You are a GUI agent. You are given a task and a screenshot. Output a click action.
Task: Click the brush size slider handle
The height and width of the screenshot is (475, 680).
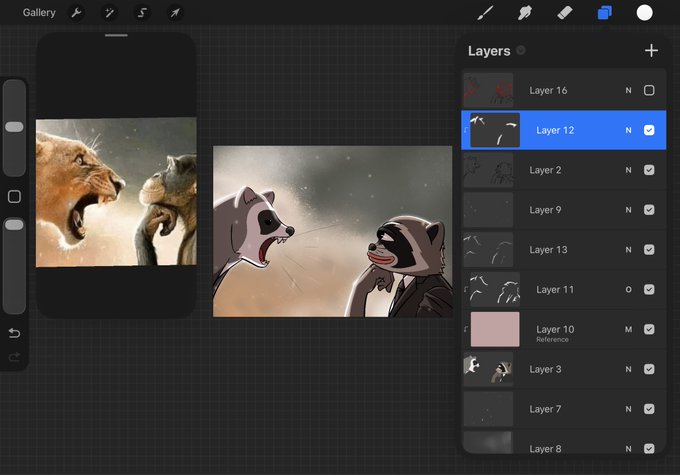click(14, 127)
